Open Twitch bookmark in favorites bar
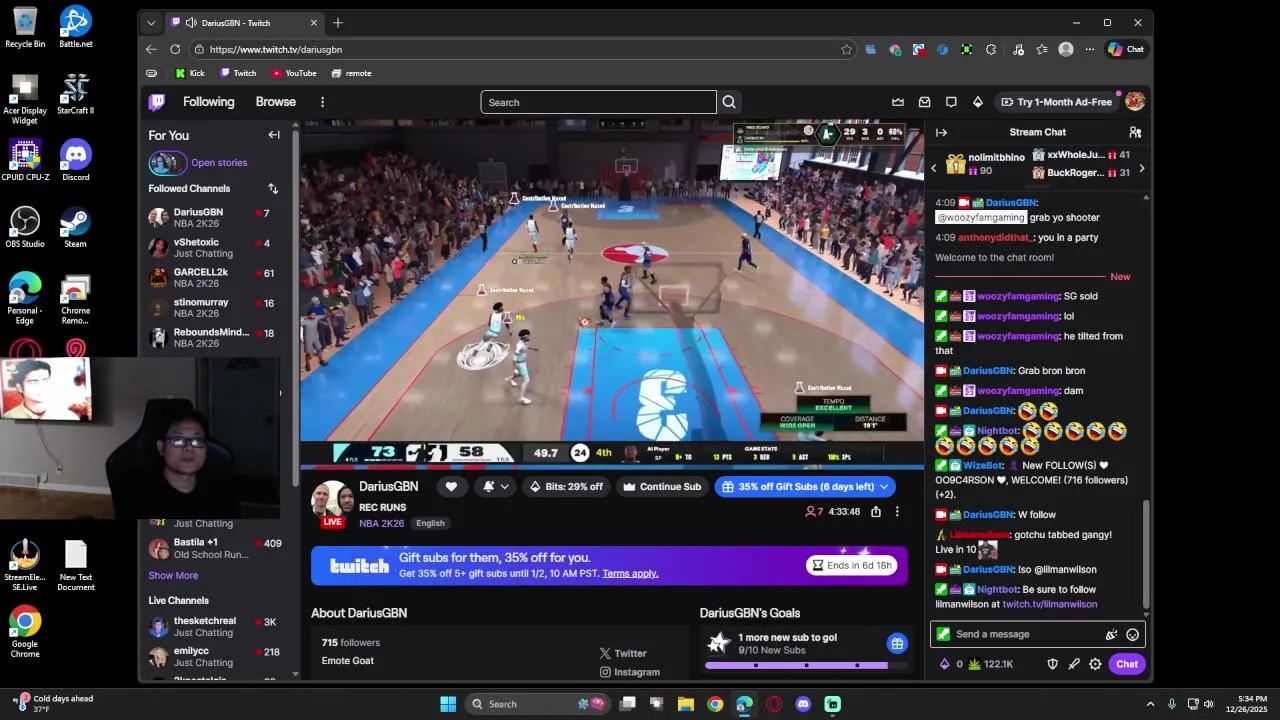This screenshot has height=720, width=1280. click(238, 73)
